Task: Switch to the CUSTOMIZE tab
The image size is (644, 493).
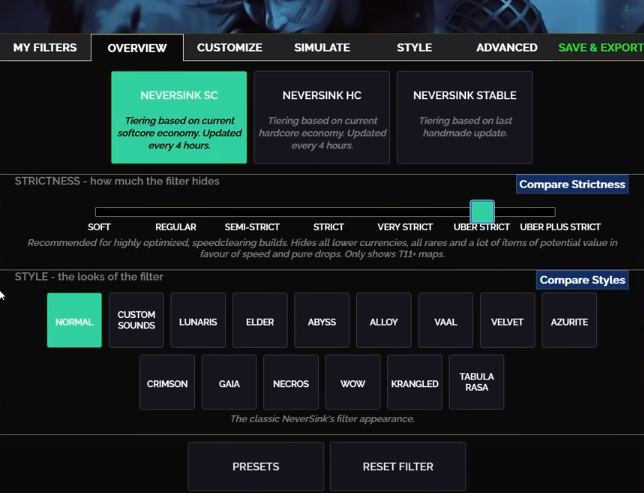Action: click(x=230, y=48)
